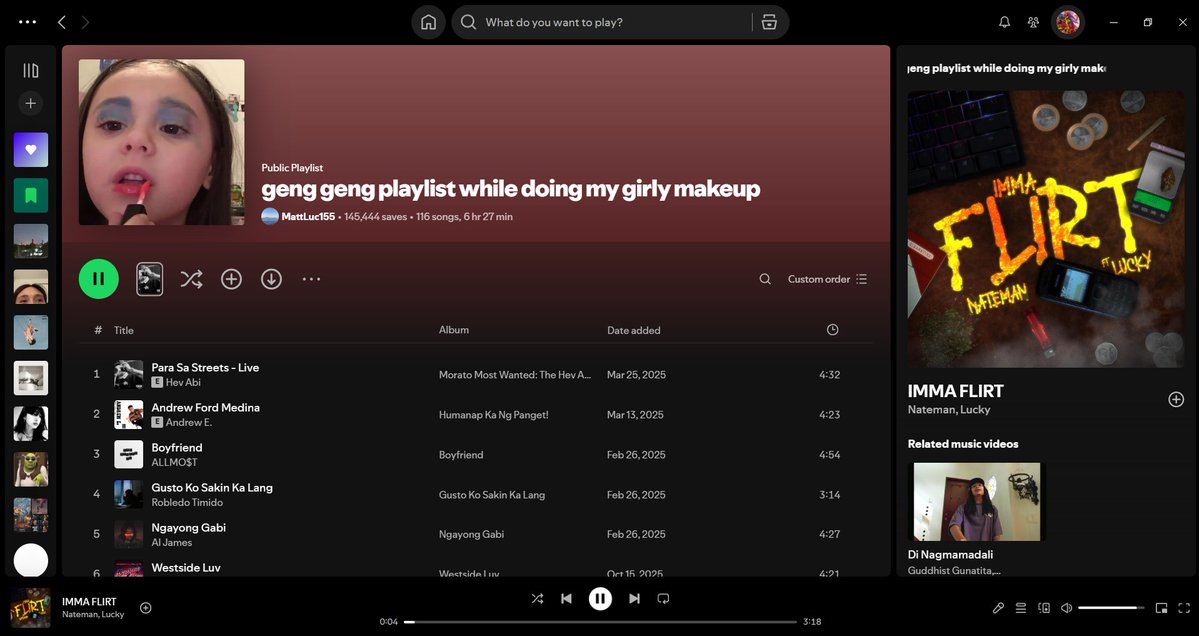Open the artist Robledo Timido link
Image resolution: width=1199 pixels, height=636 pixels.
point(187,502)
